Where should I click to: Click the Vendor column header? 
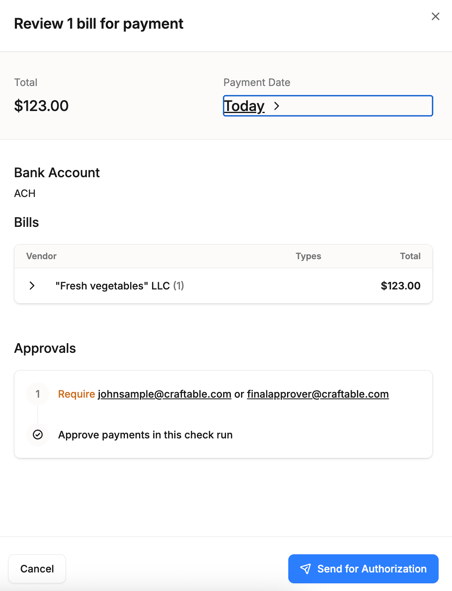click(41, 256)
